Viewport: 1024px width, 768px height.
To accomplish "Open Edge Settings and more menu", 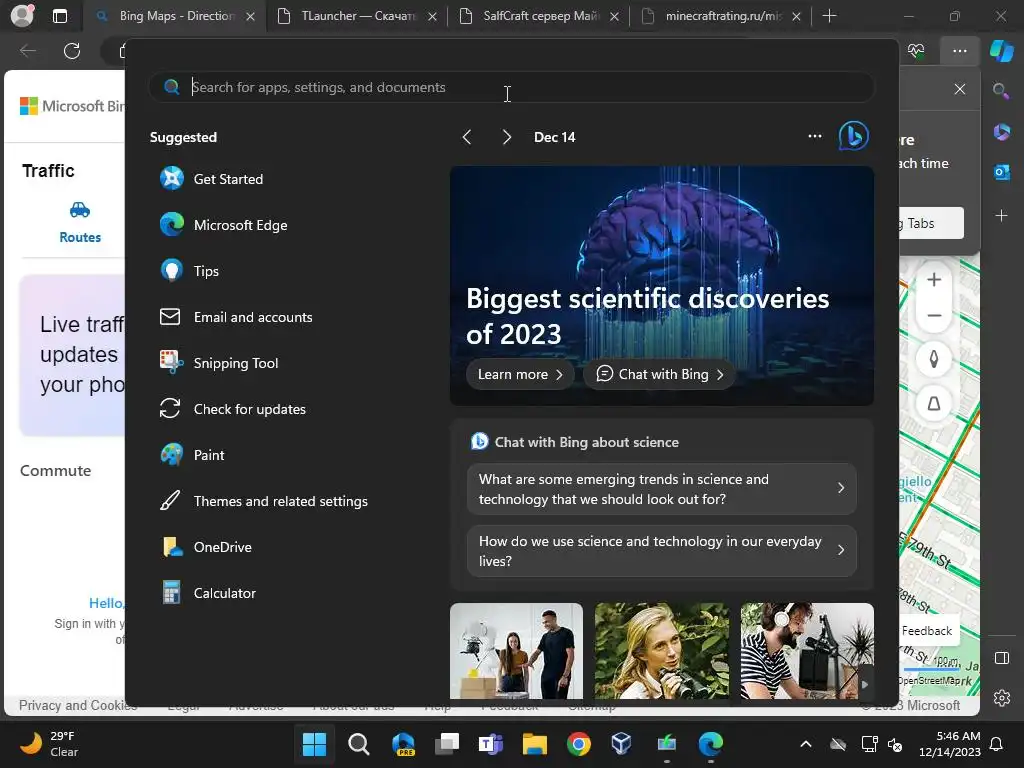I will [959, 51].
